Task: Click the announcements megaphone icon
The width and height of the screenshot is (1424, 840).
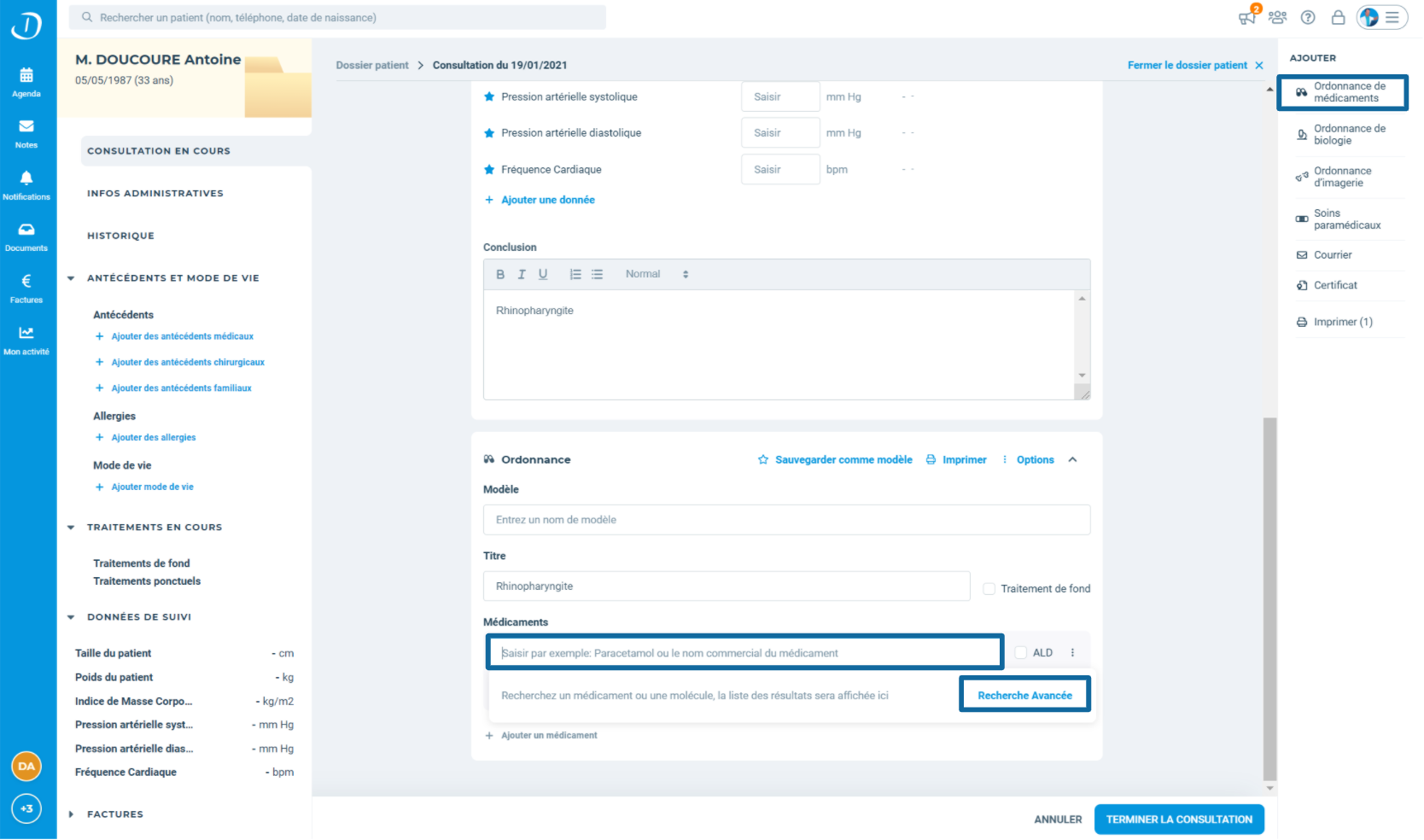Action: point(1247,18)
